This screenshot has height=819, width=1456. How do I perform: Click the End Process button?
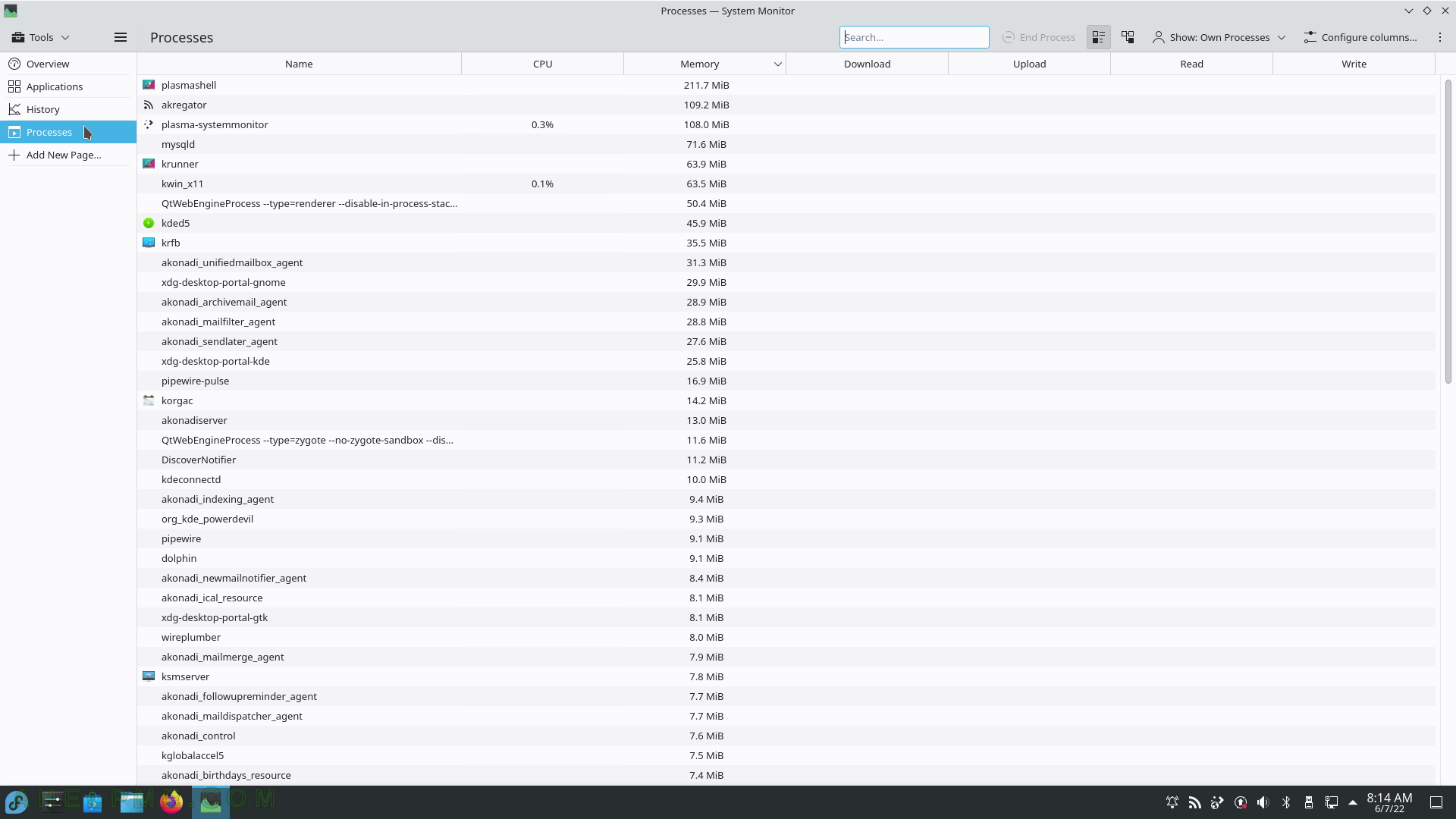point(1039,37)
